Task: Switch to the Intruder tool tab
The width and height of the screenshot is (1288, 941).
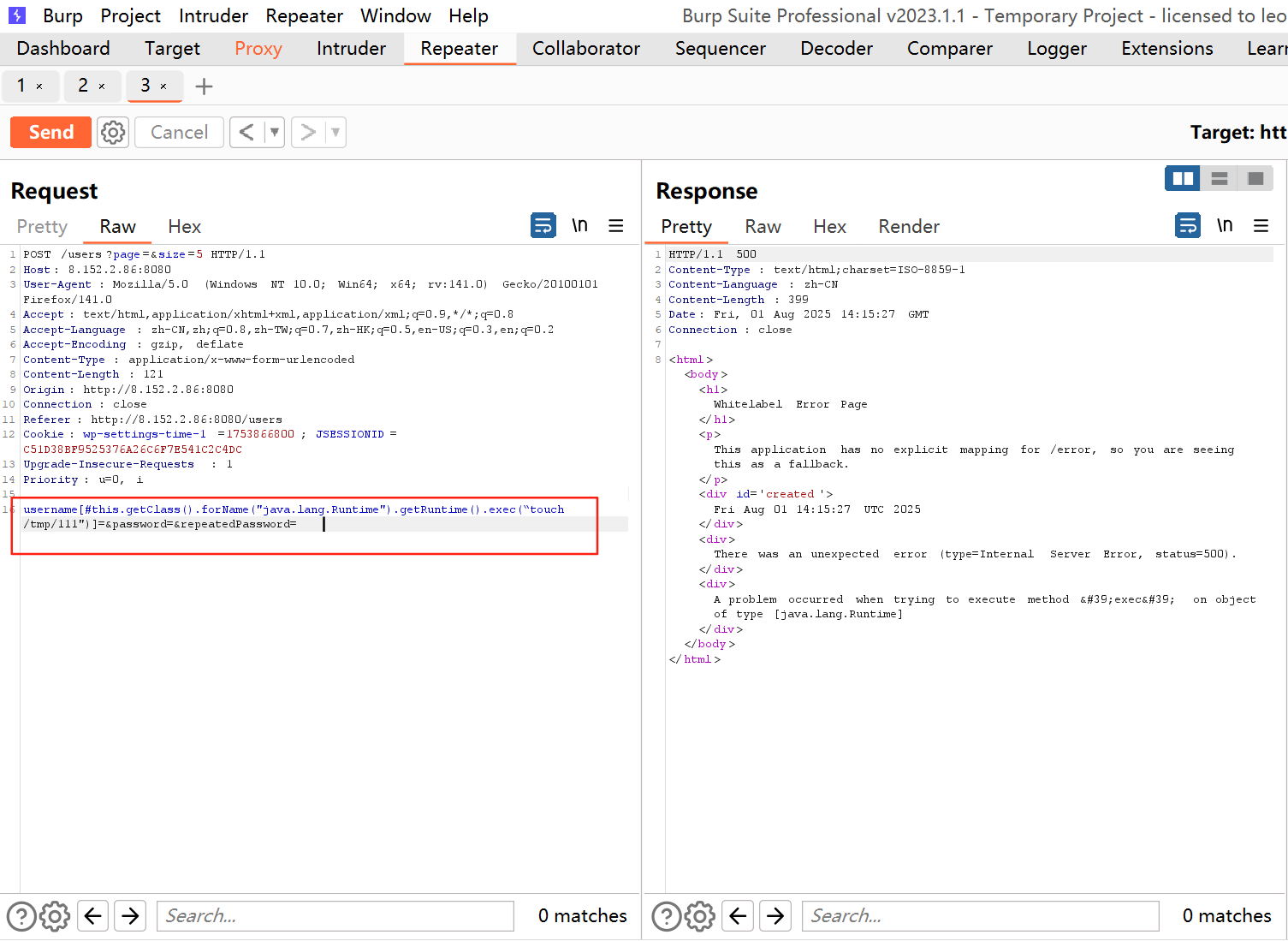Action: pos(351,48)
